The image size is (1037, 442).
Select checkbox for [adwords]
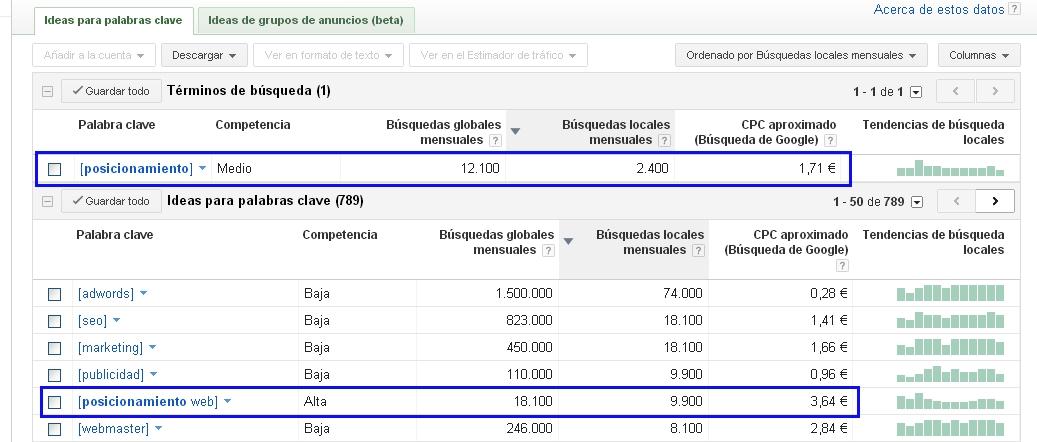point(54,294)
